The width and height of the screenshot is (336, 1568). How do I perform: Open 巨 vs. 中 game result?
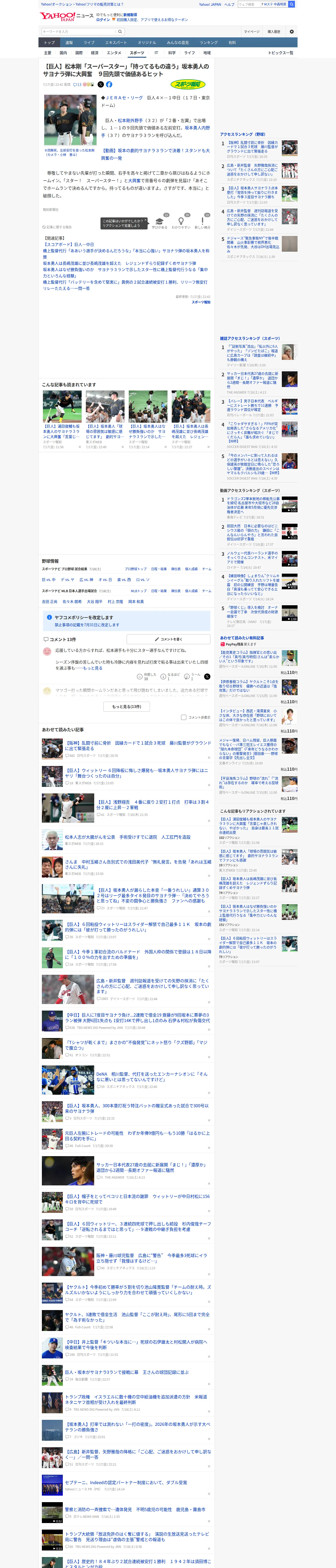49,579
